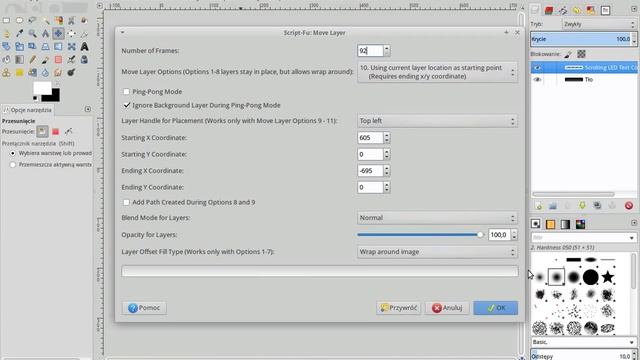Select the Fuzzy Select wand tool
640x360 pixels.
[x=46, y=20]
